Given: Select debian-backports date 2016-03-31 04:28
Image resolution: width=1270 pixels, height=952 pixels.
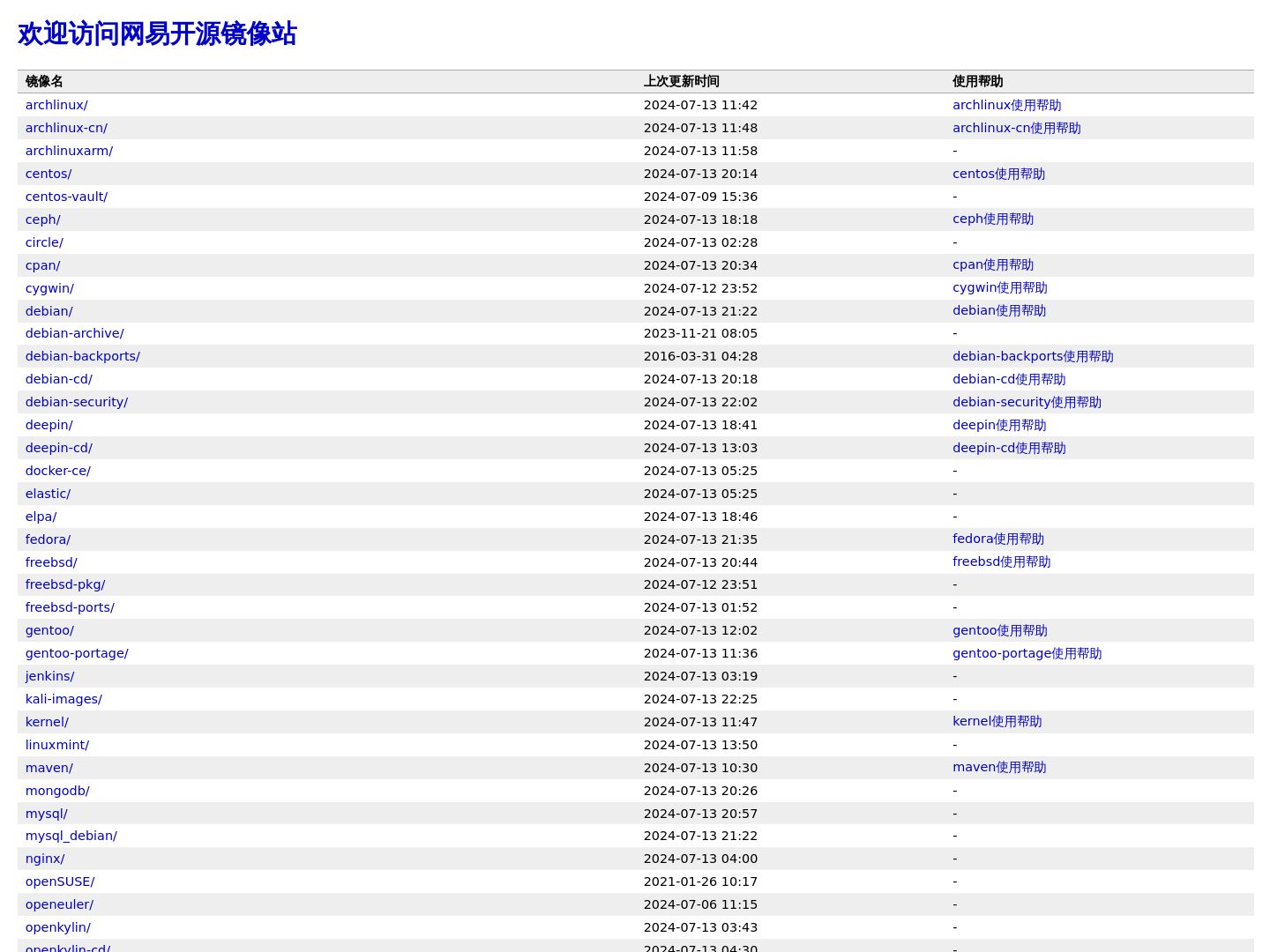Looking at the screenshot, I should (x=700, y=356).
